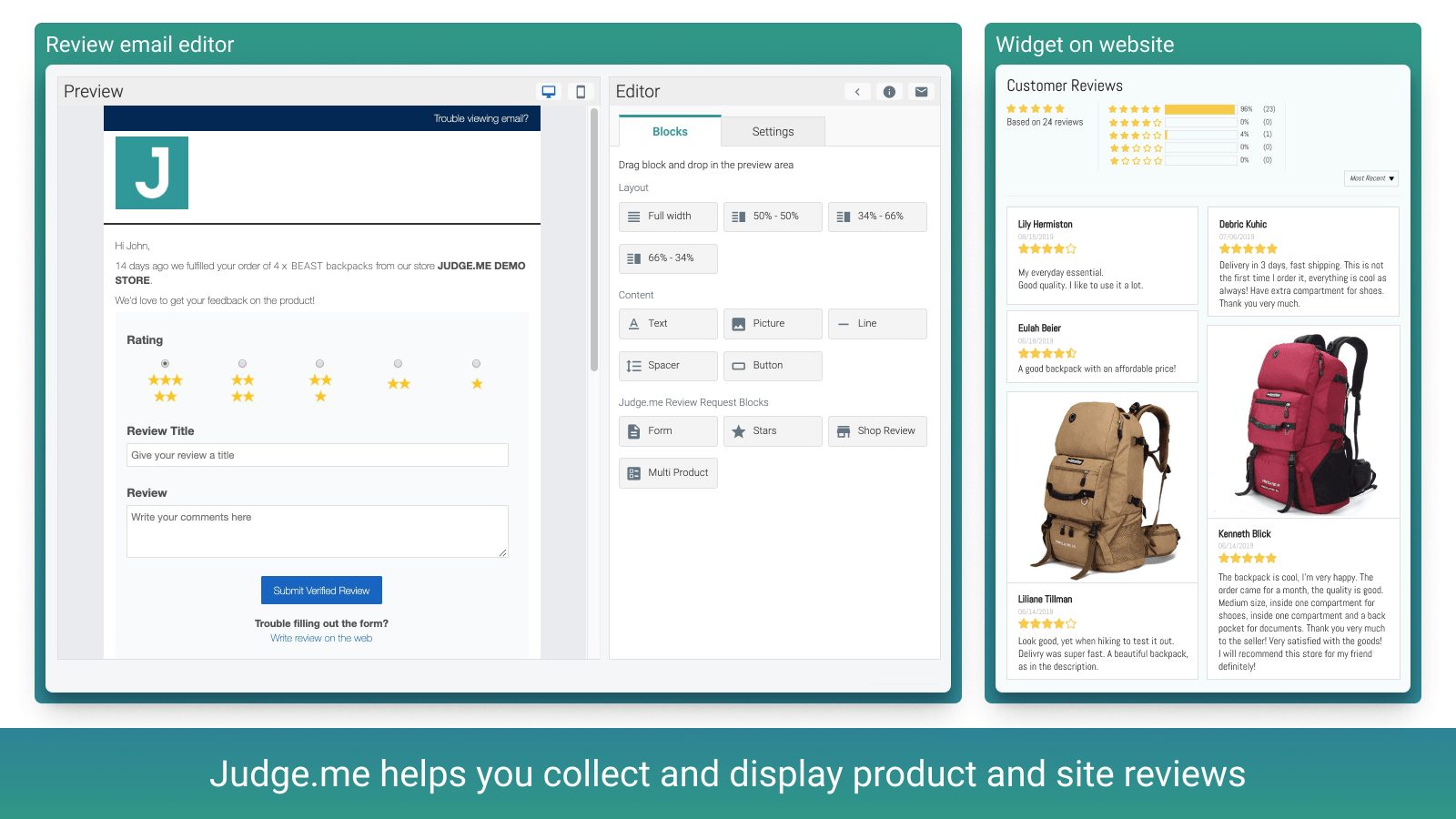The width and height of the screenshot is (1456, 819).
Task: Click the envelope send-test-email icon
Action: pos(921,92)
